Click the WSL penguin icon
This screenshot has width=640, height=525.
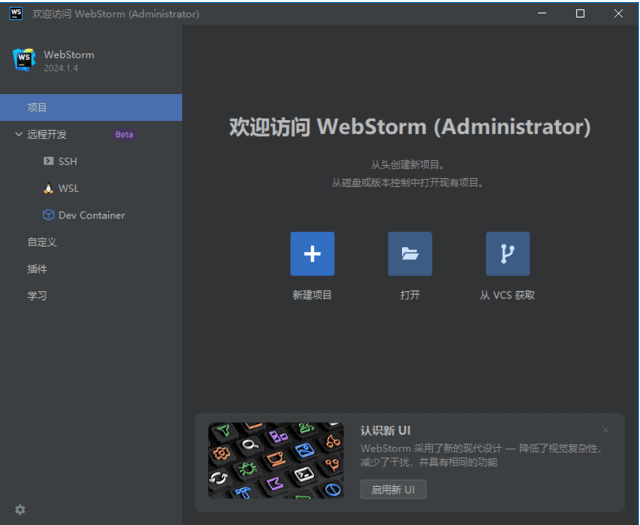pyautogui.click(x=48, y=188)
